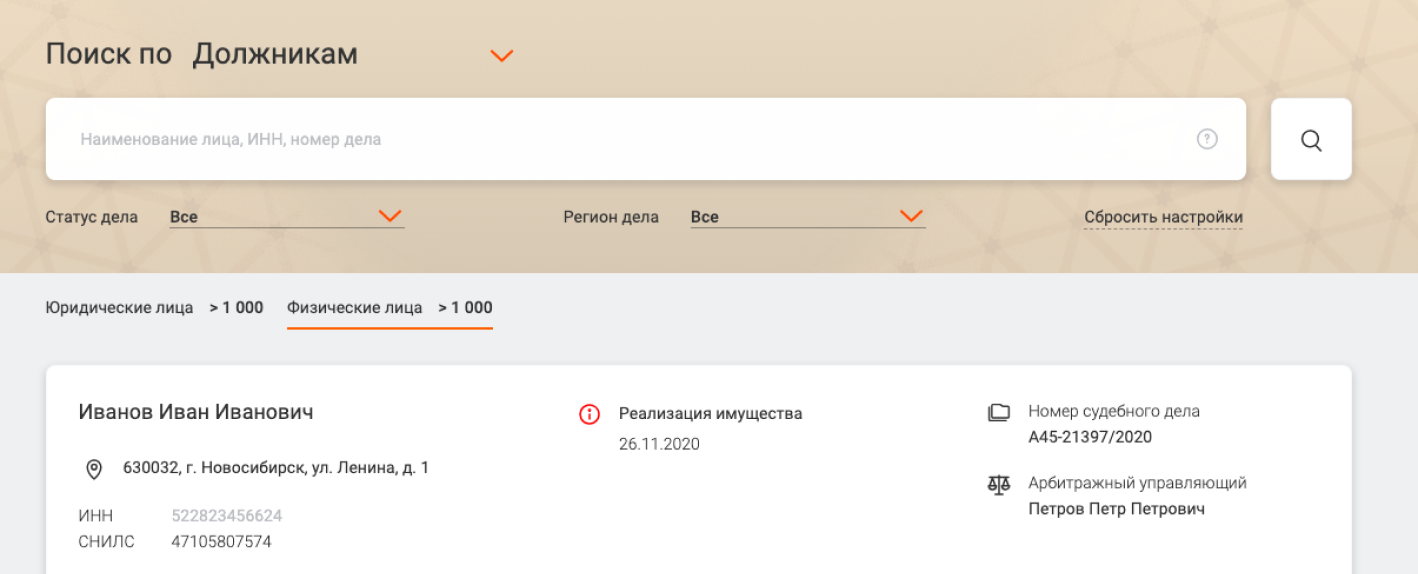Expand the Должникам search type chevron
Viewport: 1418px width, 574px height.
(x=502, y=56)
